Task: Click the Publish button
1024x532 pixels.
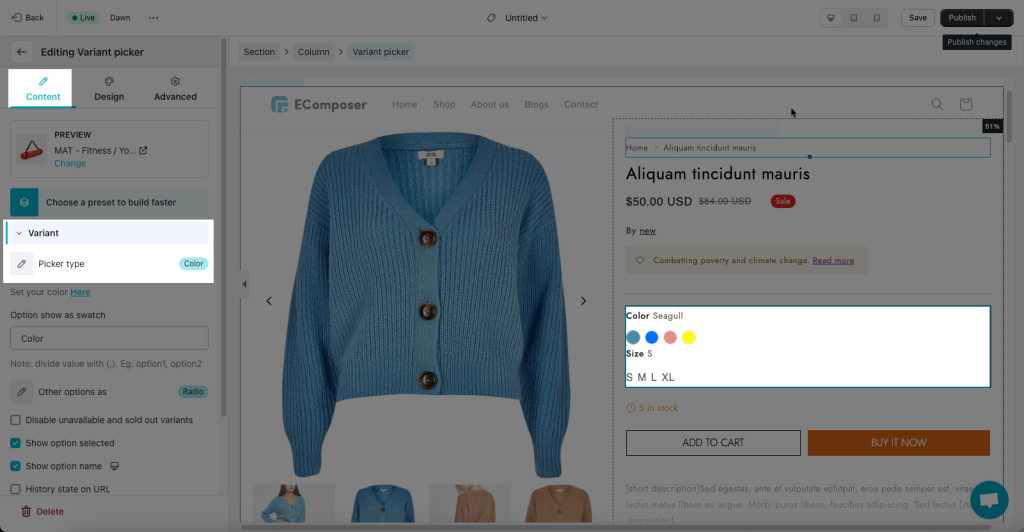Action: pos(962,18)
